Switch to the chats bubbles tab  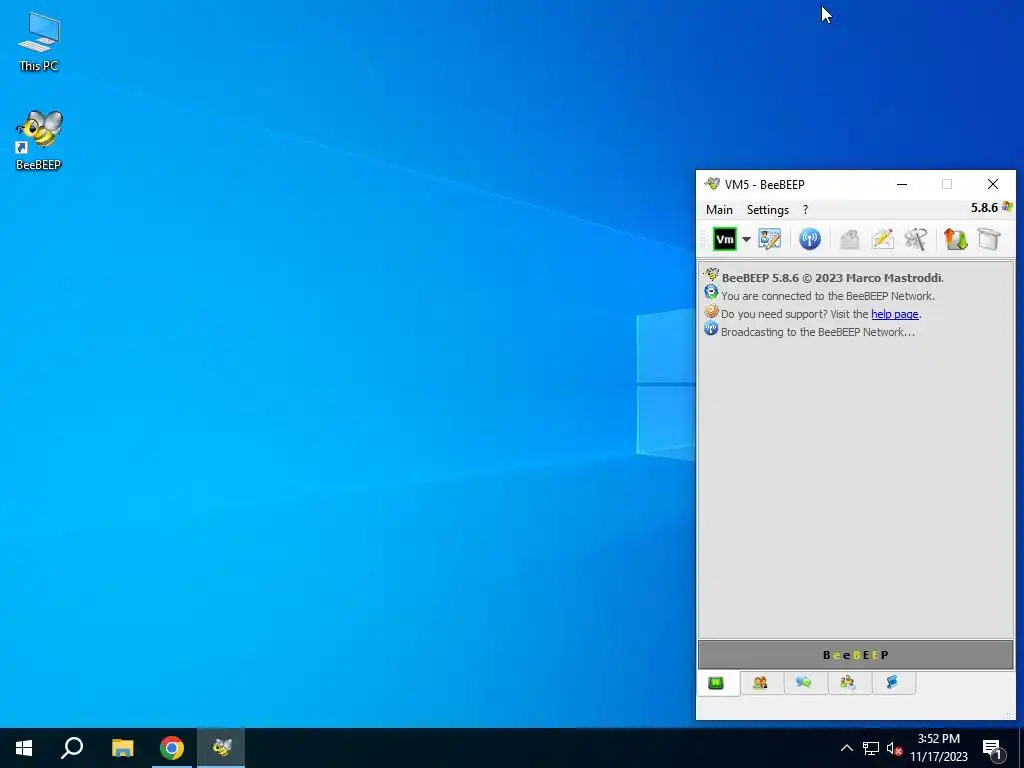click(x=804, y=682)
